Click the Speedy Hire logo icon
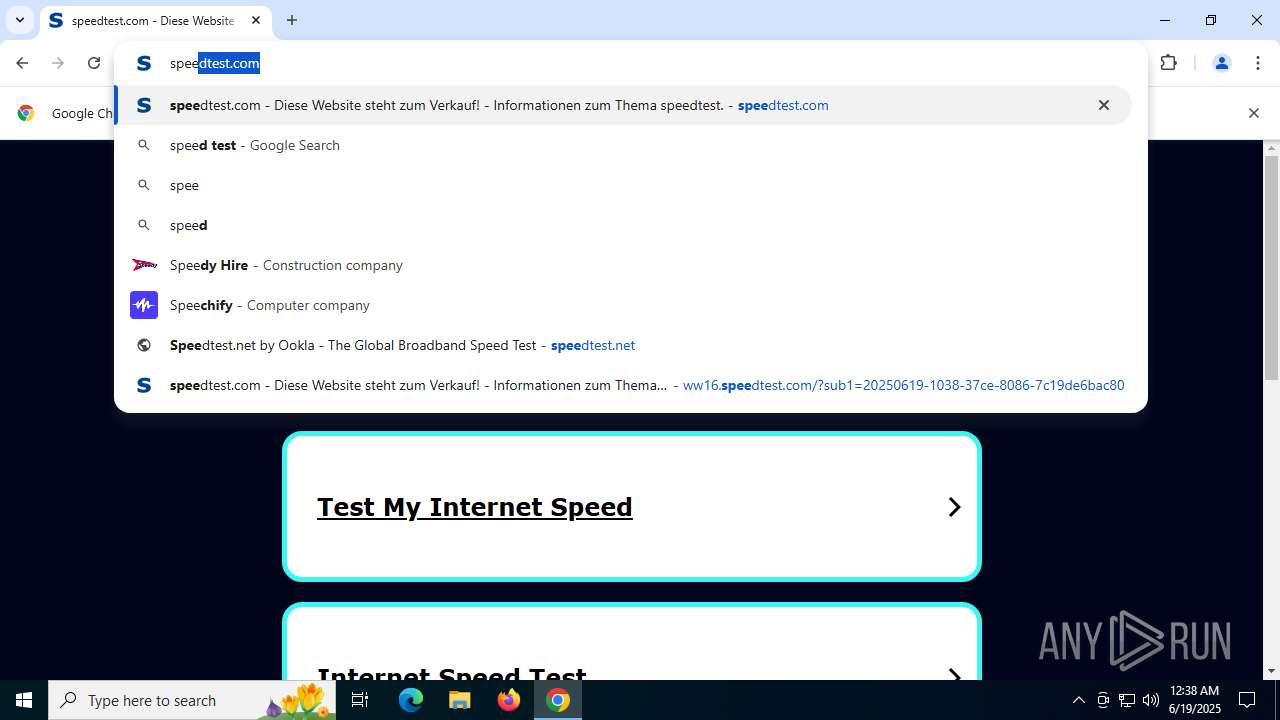Image resolution: width=1280 pixels, height=720 pixels. click(x=144, y=265)
